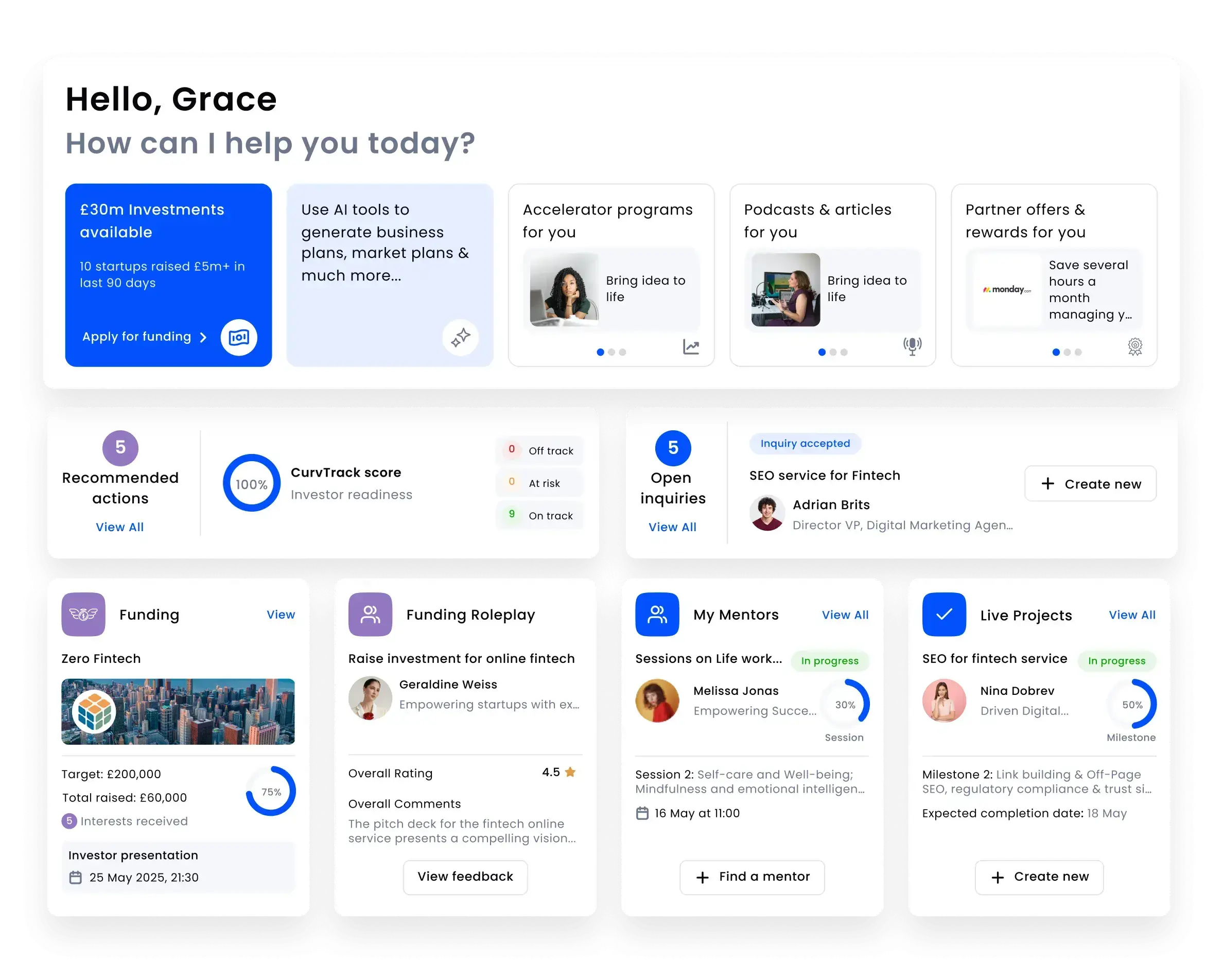The width and height of the screenshot is (1223, 980).
Task: Select the second pagination dot on accelerator card
Action: (x=611, y=352)
